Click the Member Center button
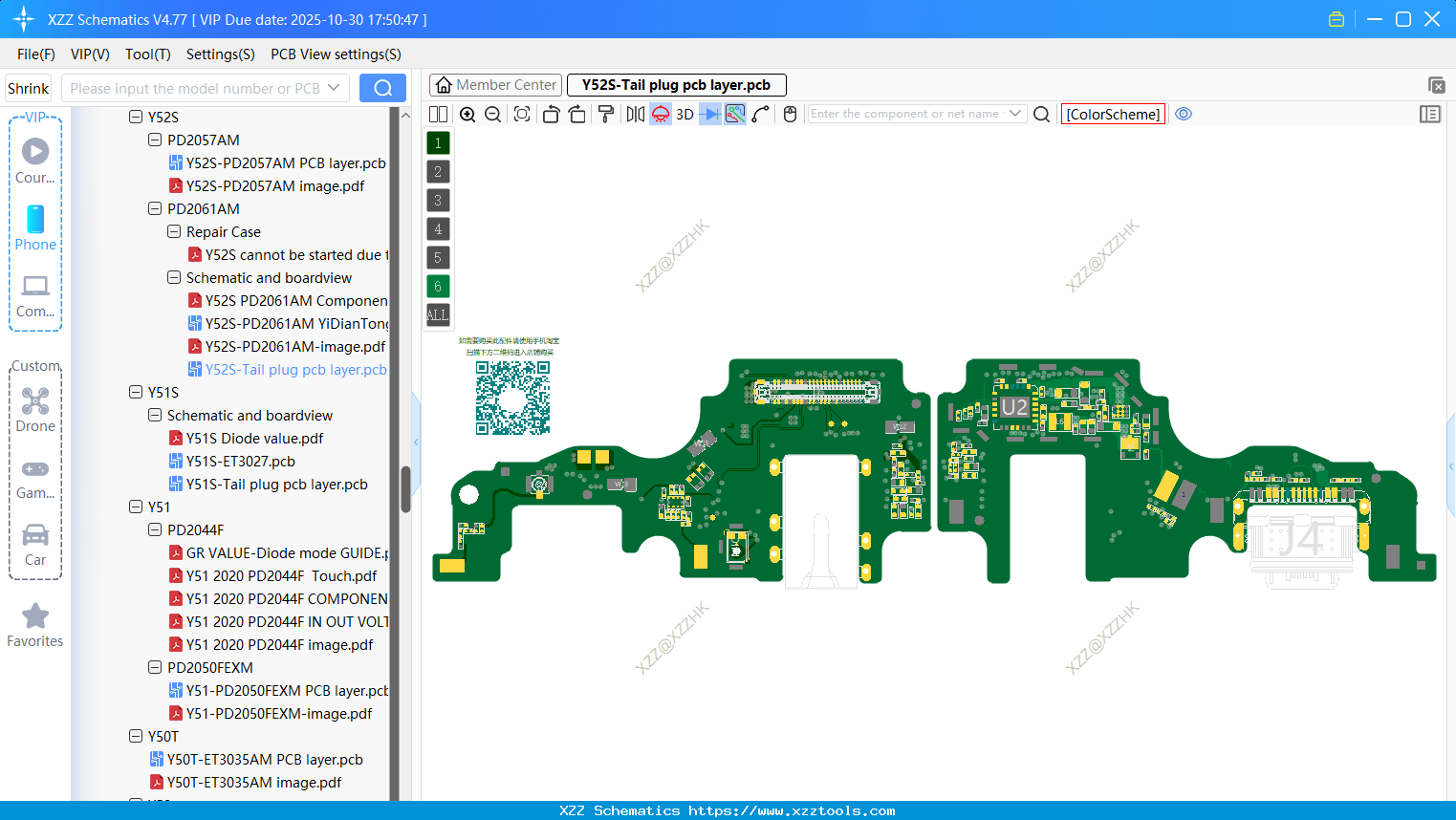1456x820 pixels. point(495,84)
